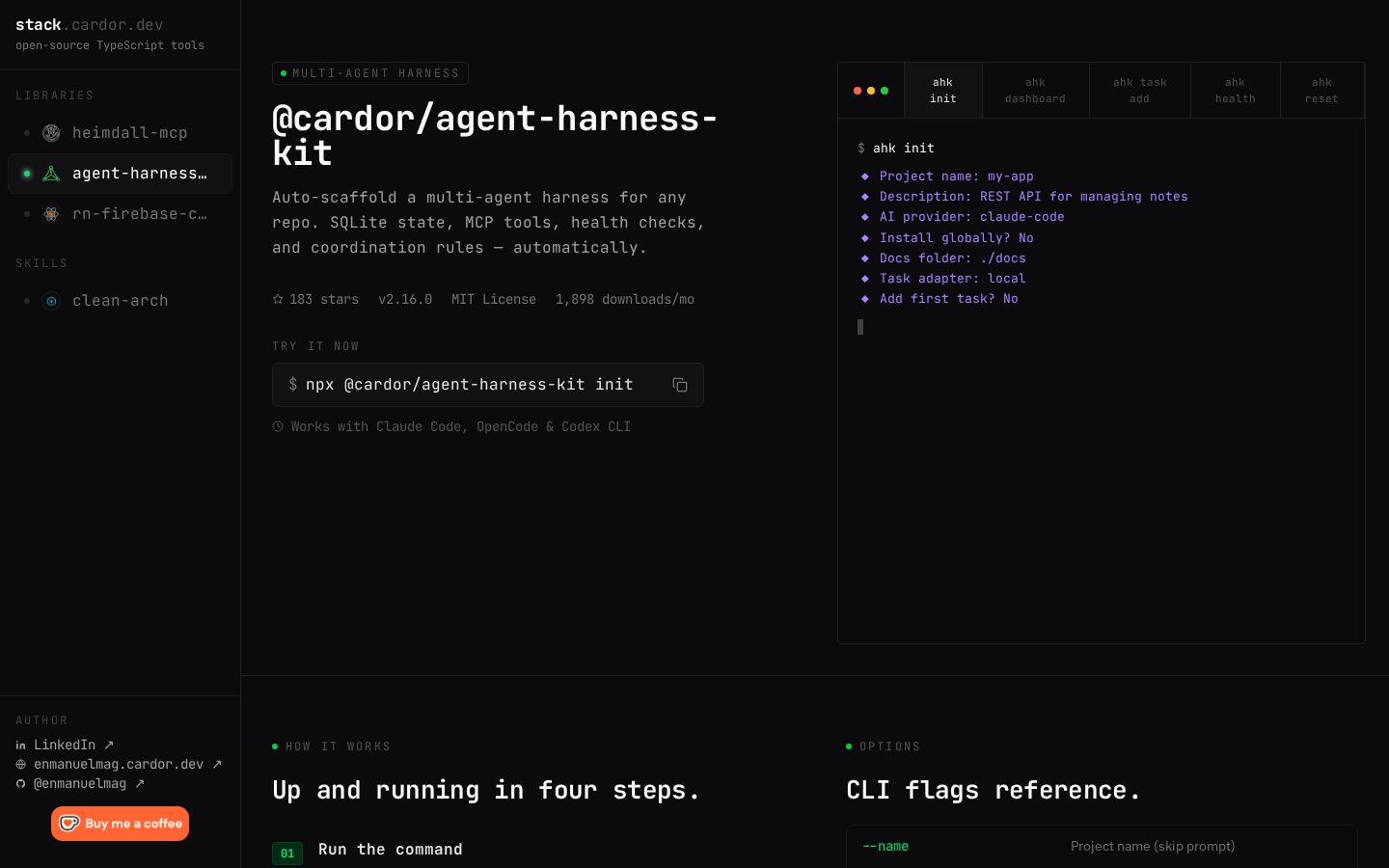Click the MIT License text
This screenshot has width=1389, height=868.
click(494, 299)
